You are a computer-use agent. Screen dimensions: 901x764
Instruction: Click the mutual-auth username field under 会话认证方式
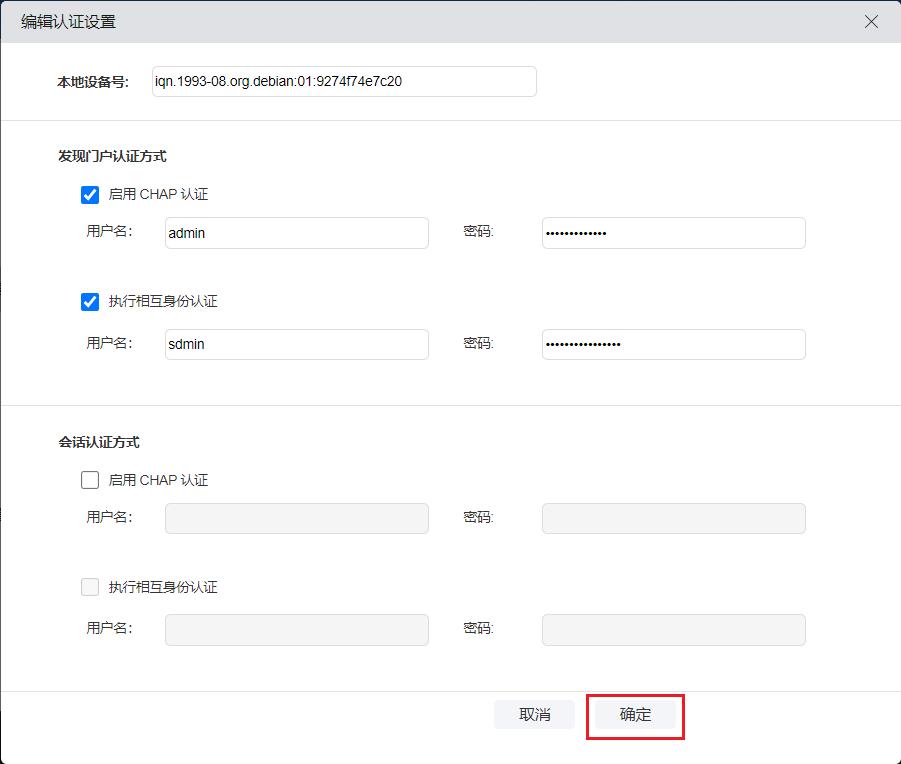(296, 629)
